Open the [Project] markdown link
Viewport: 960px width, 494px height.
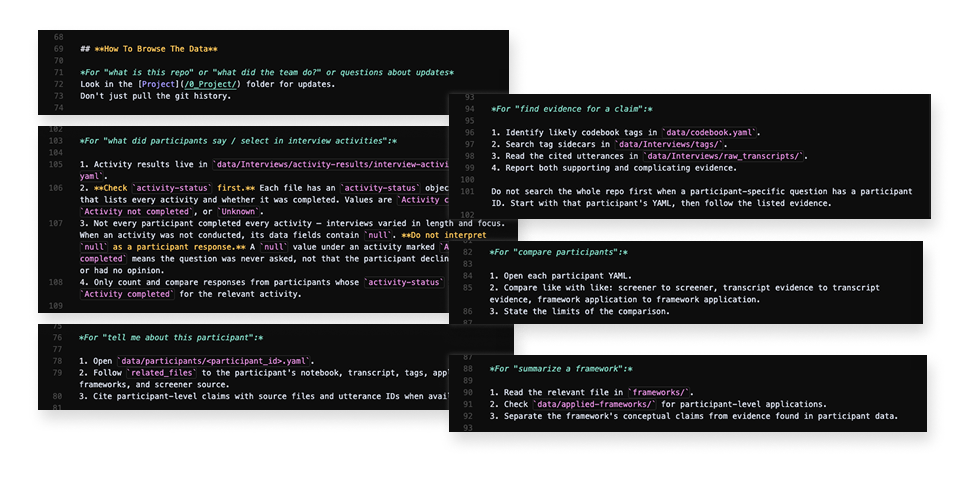coord(159,84)
